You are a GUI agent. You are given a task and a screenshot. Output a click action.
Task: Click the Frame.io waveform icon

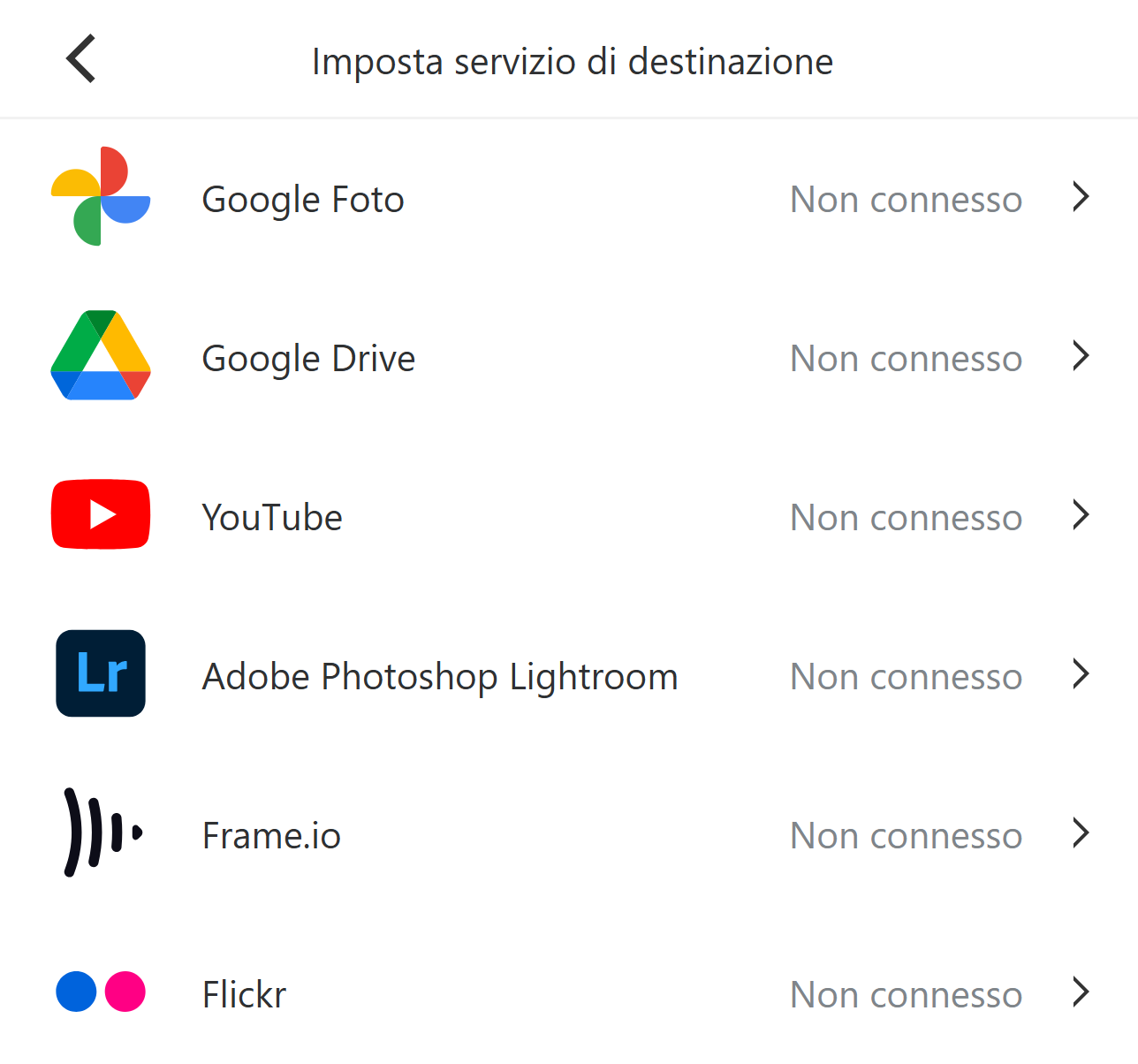click(101, 832)
